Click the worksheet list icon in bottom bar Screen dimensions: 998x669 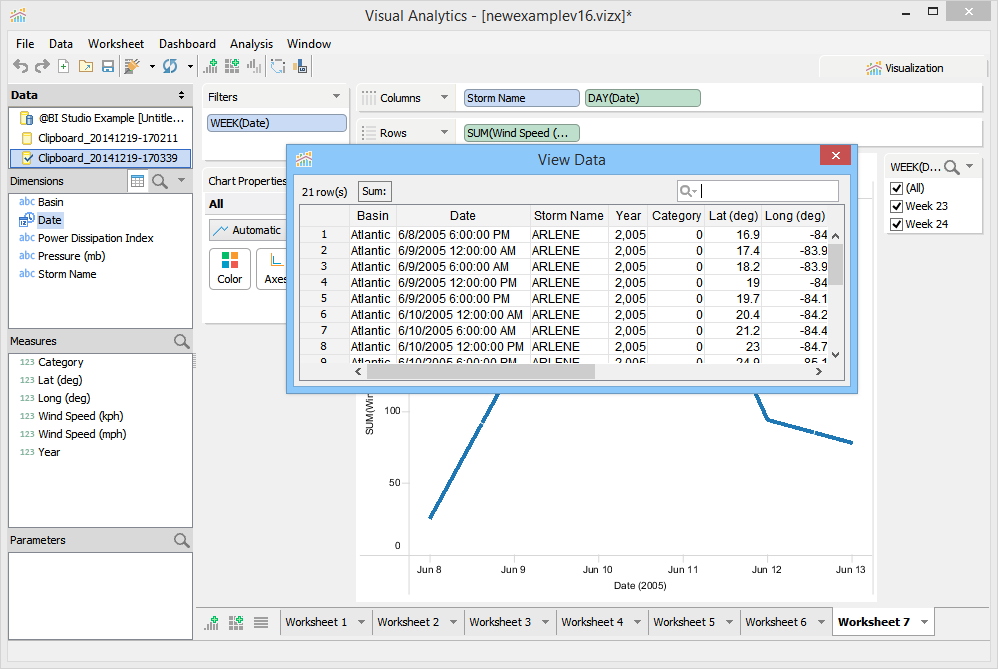tap(261, 622)
